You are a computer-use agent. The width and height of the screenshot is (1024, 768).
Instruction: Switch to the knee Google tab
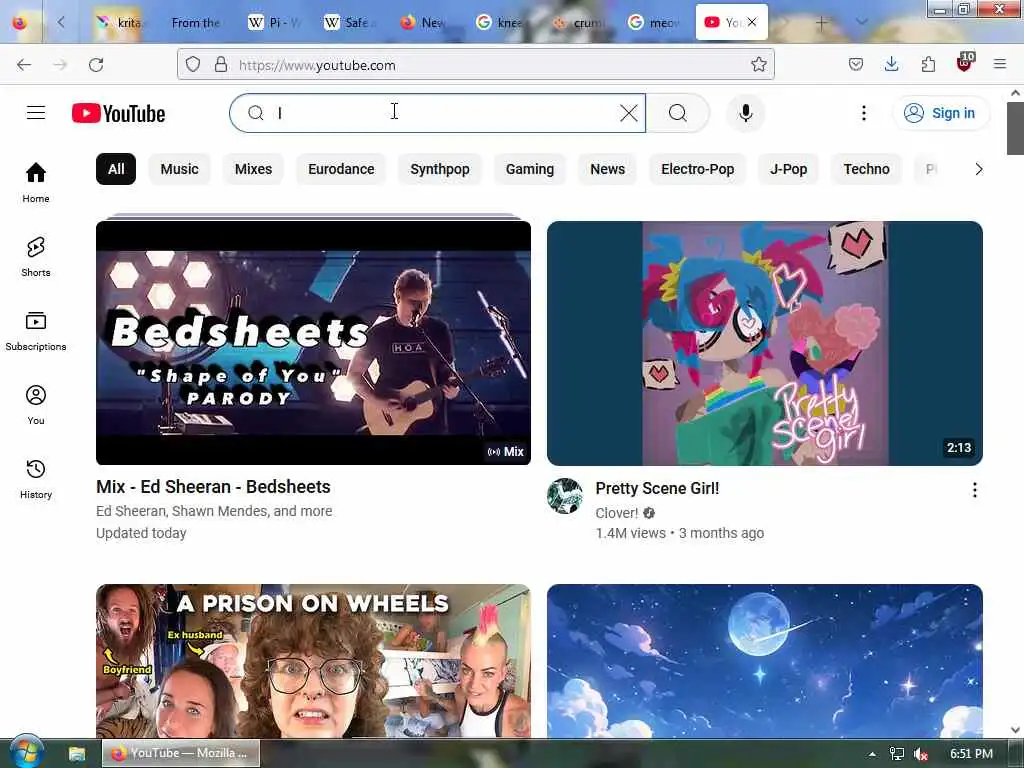[x=501, y=23]
